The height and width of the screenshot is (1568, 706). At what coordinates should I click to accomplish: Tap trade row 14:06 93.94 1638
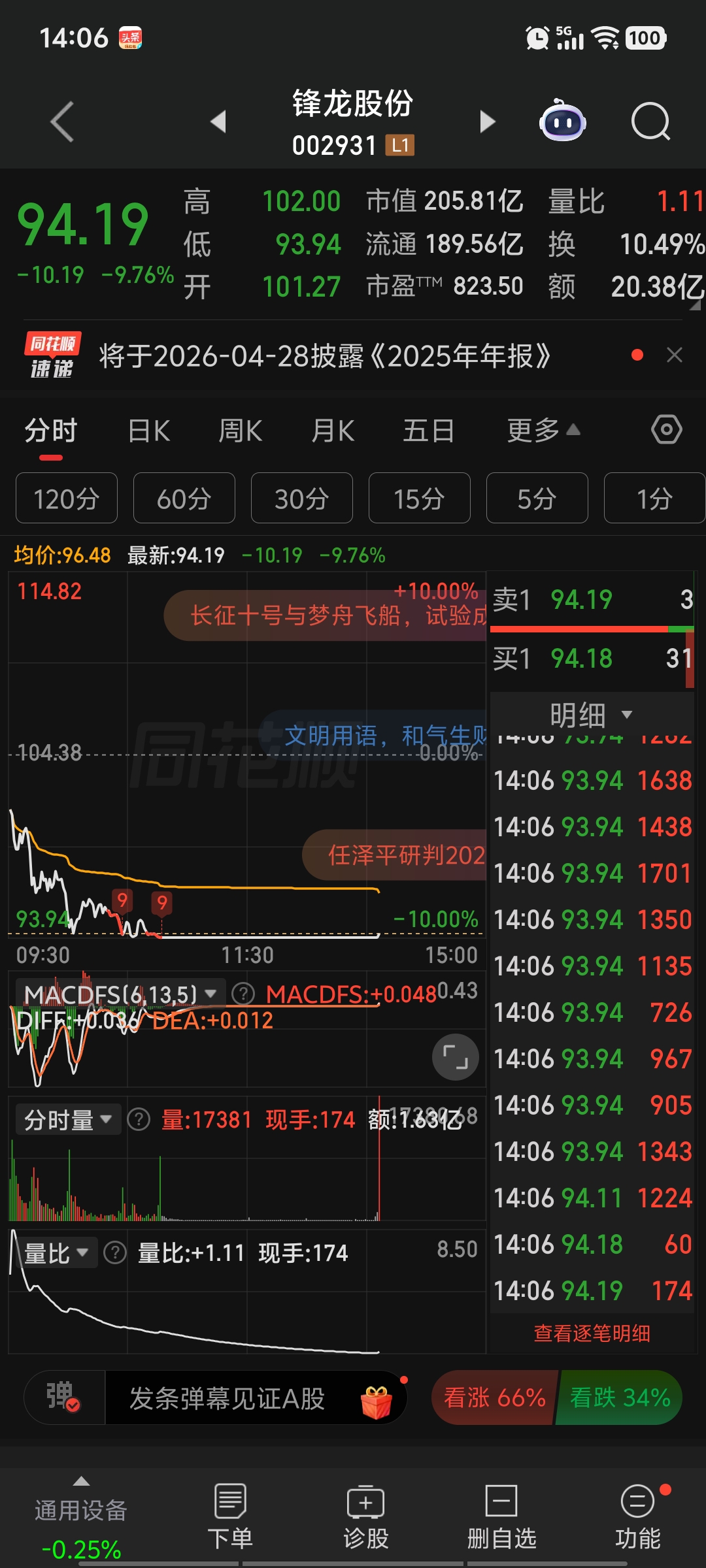[592, 780]
